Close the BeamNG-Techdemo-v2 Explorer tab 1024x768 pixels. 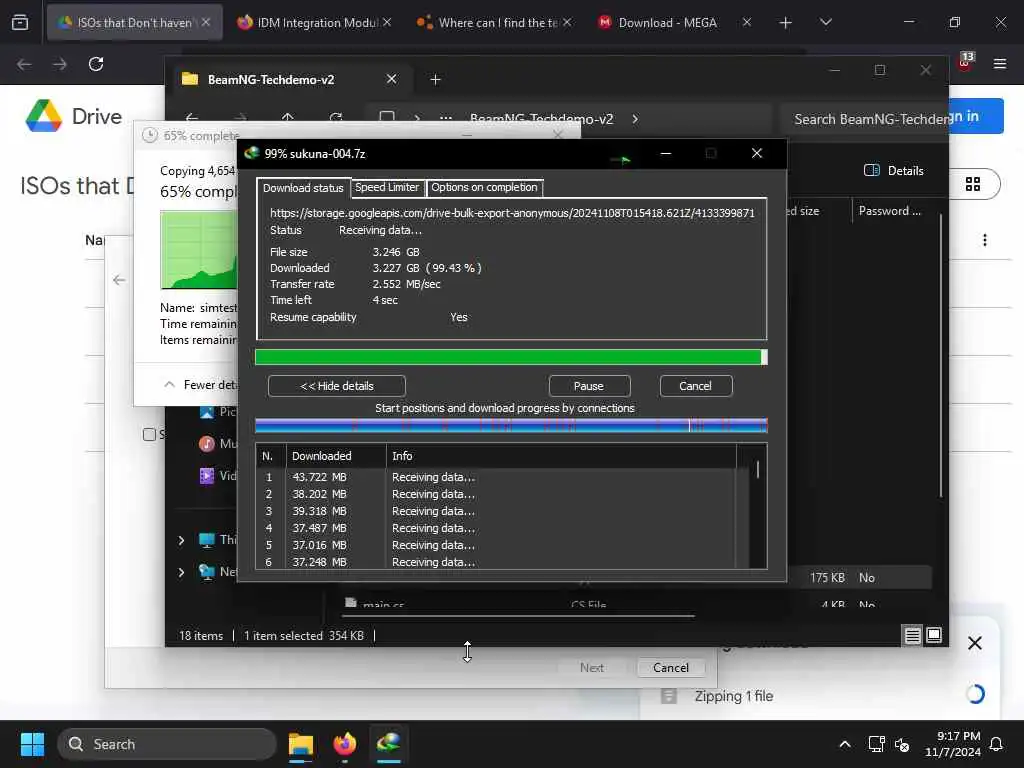(391, 79)
